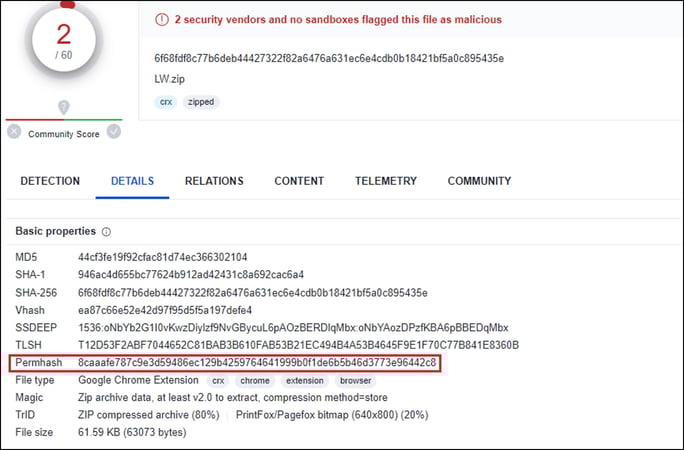
Task: Select the COMMUNITY tab
Action: (479, 181)
